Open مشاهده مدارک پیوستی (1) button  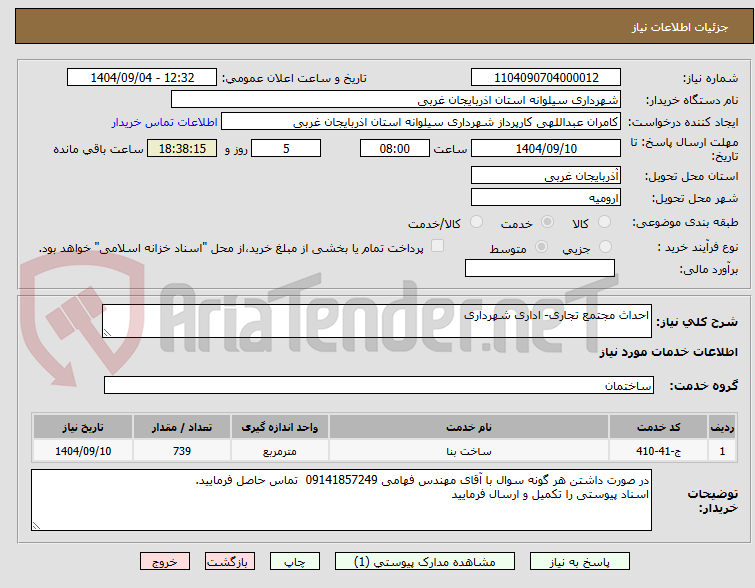point(425,562)
